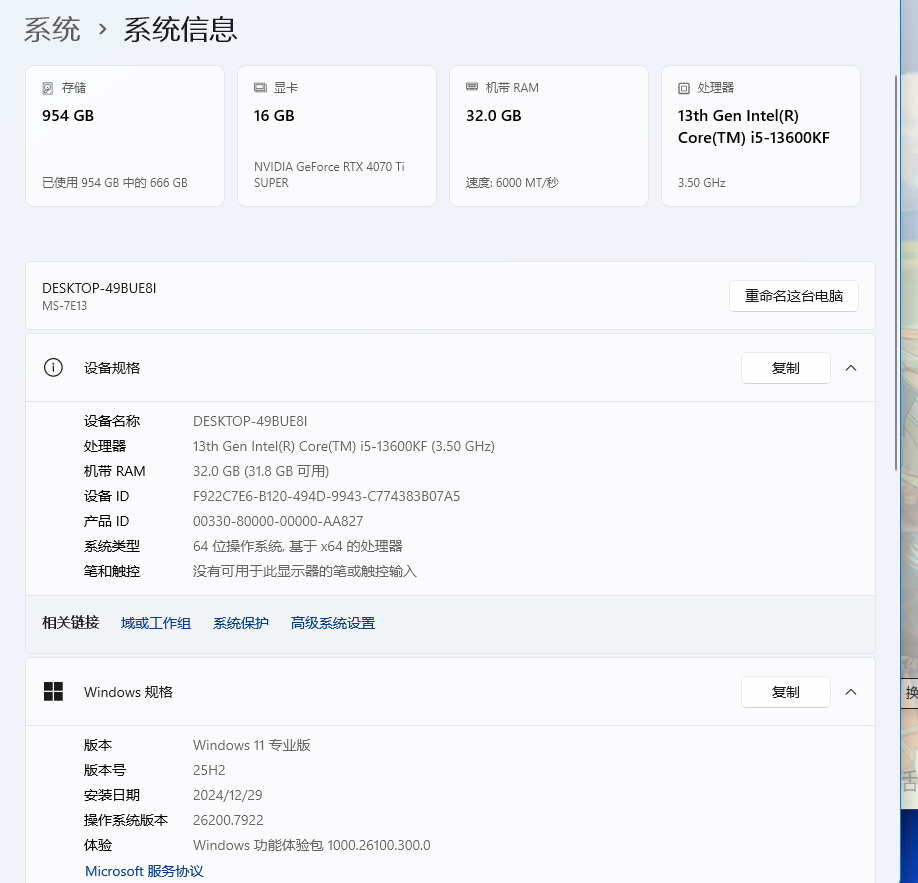Go back to 系统 in the breadcrumb

52,30
